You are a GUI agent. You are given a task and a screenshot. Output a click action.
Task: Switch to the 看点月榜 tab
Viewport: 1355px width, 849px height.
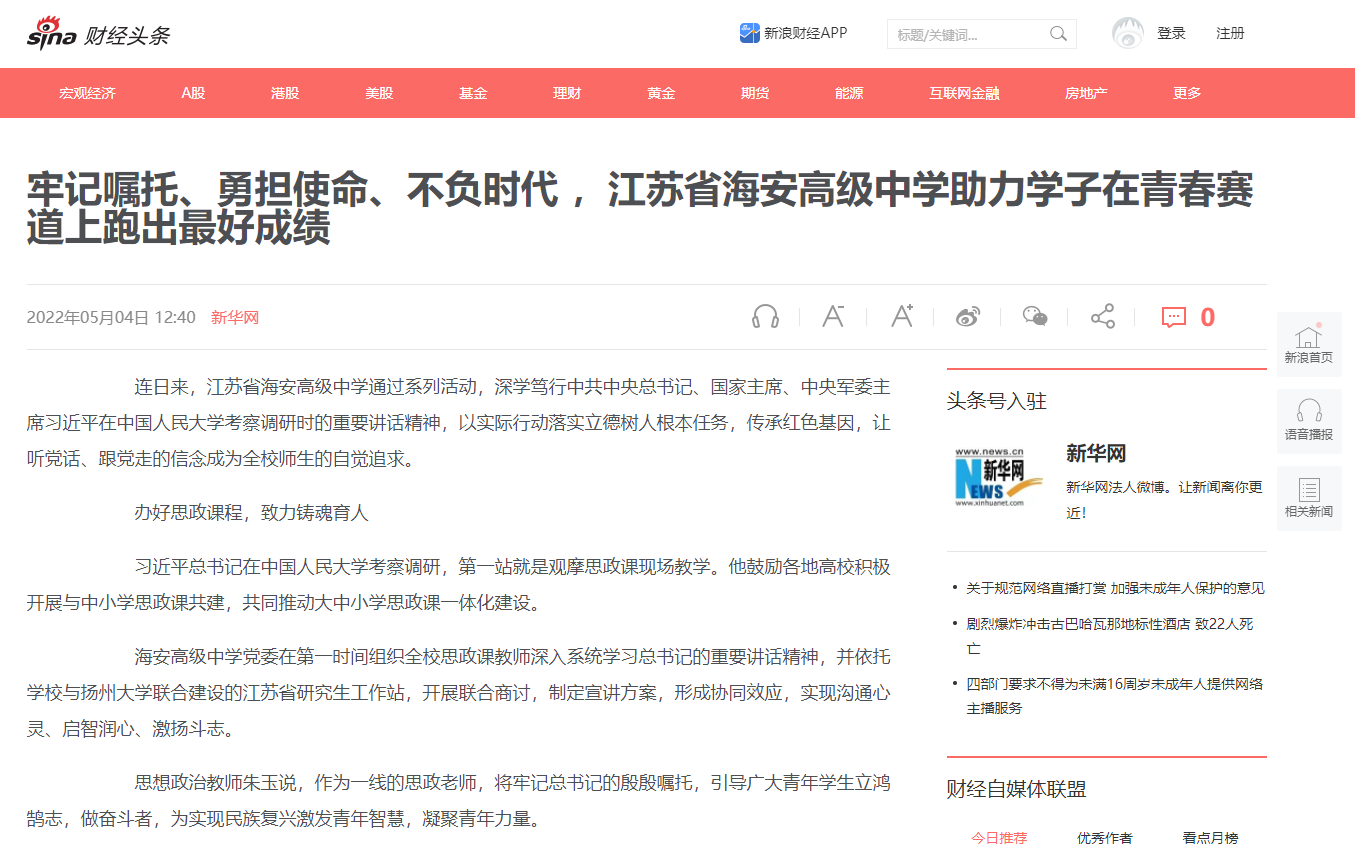click(x=1210, y=838)
